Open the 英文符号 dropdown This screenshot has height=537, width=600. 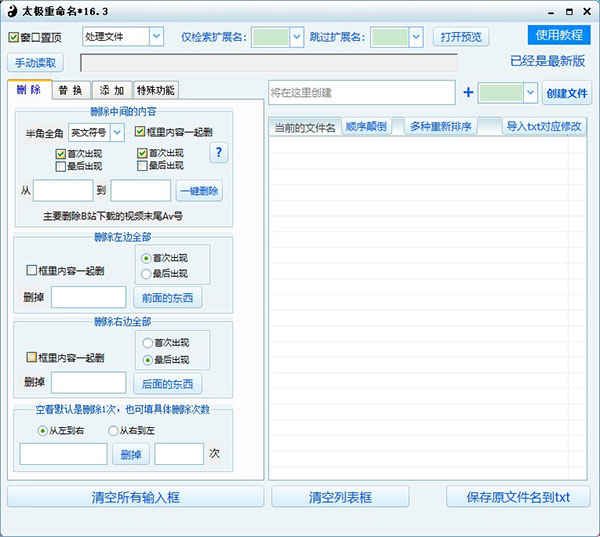click(x=117, y=132)
